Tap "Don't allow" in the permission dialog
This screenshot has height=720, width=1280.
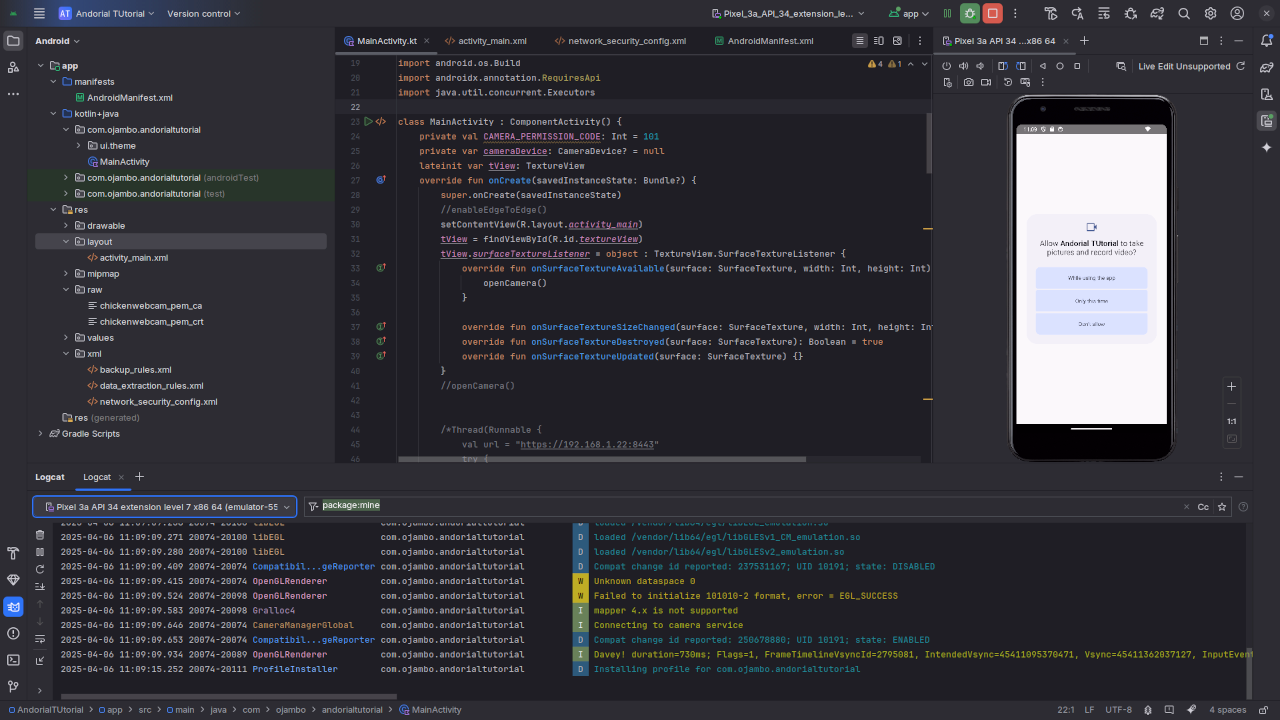click(1091, 324)
